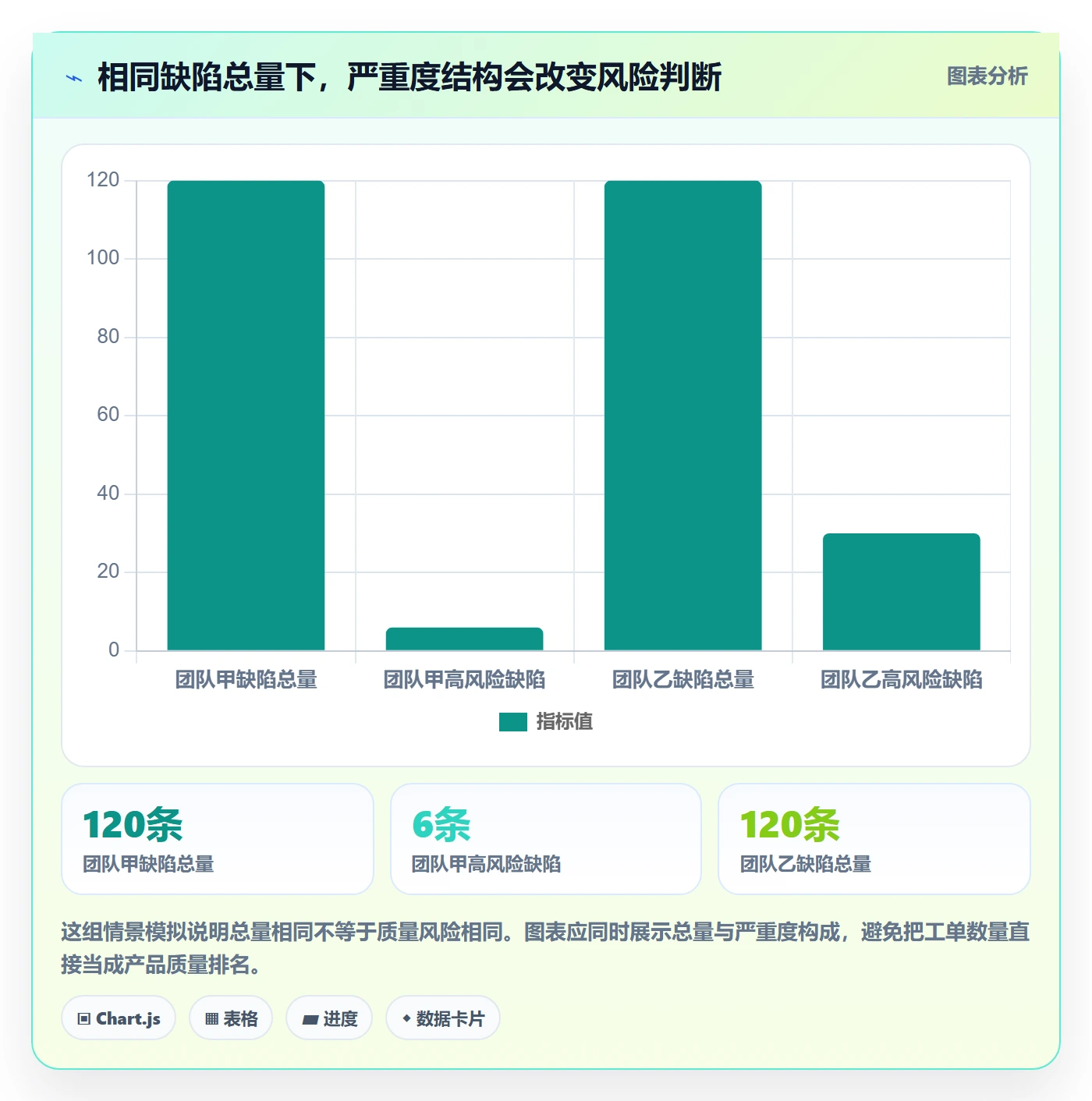Click the 表格 tag text
1092x1101 pixels.
click(x=240, y=1018)
